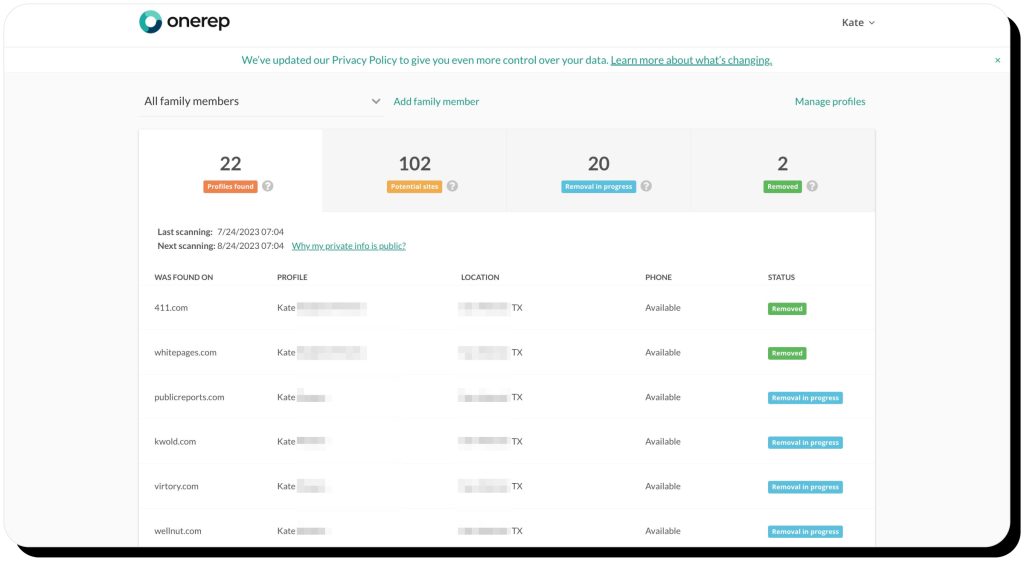
Task: Click Removal in progress badge for wellnut.com
Action: tap(805, 532)
